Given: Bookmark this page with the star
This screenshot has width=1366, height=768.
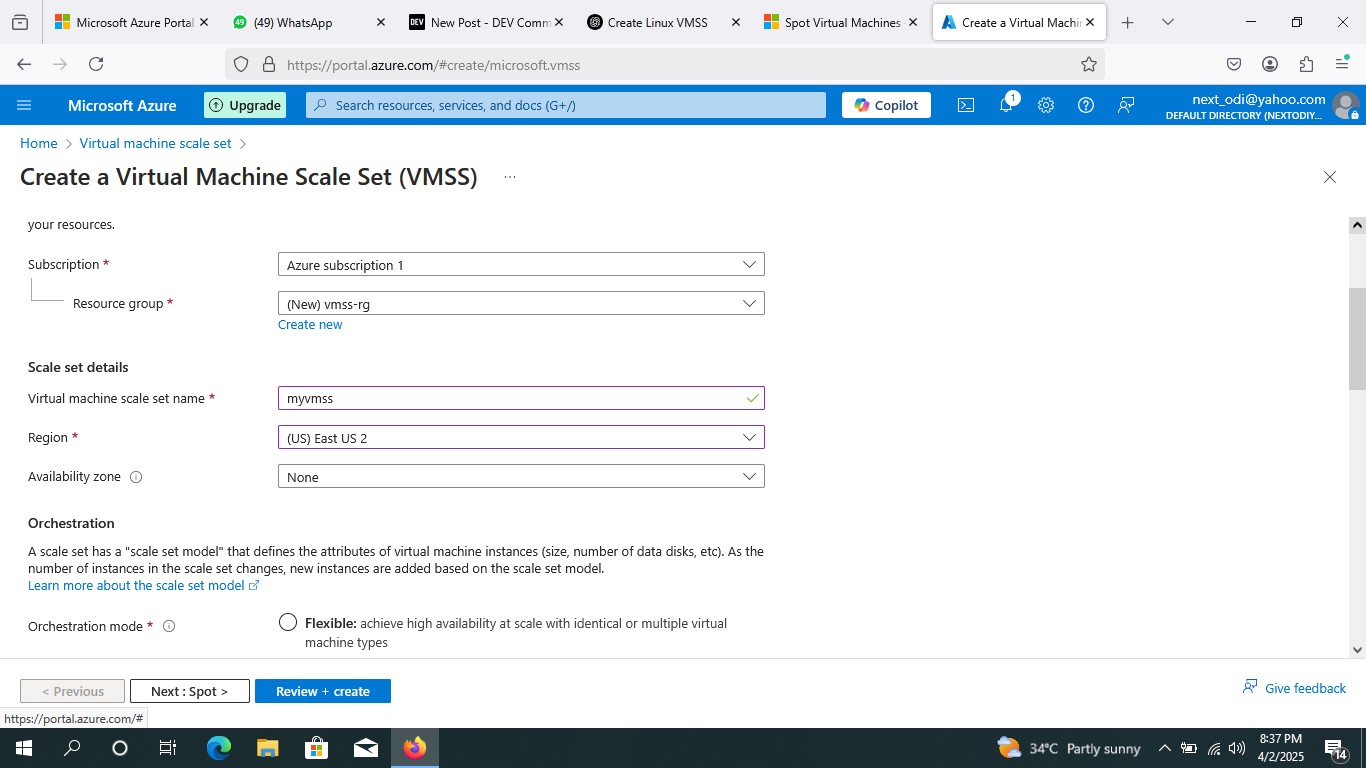Looking at the screenshot, I should pyautogui.click(x=1089, y=64).
